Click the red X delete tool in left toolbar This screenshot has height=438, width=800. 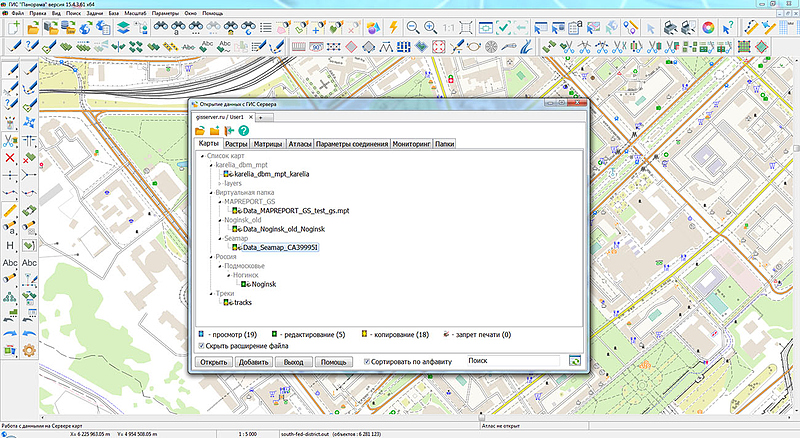tap(10, 157)
